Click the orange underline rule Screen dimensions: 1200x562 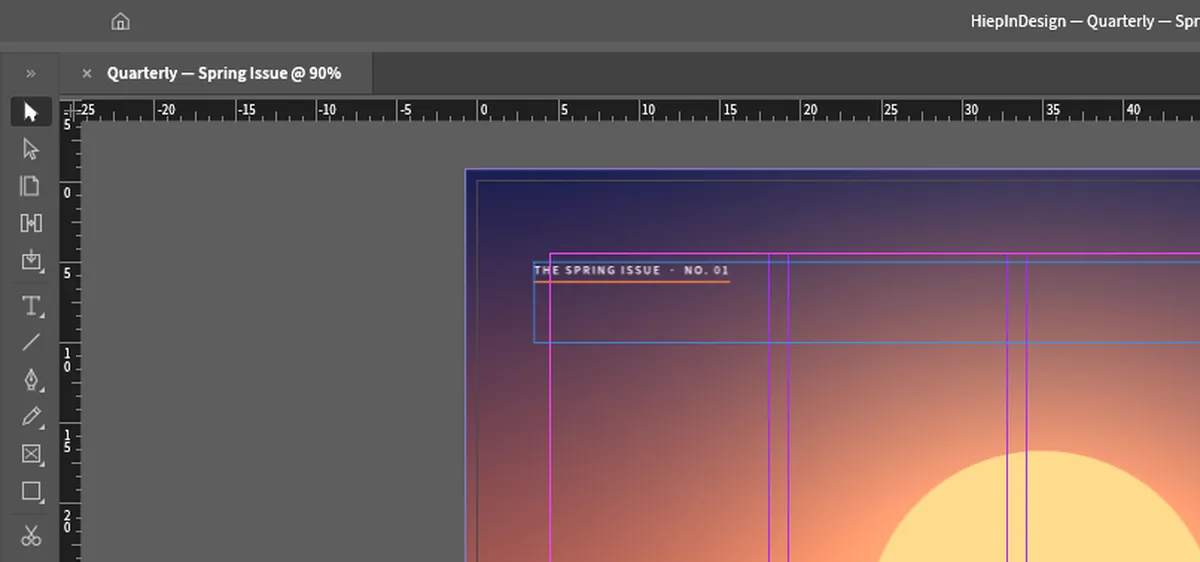[632, 282]
